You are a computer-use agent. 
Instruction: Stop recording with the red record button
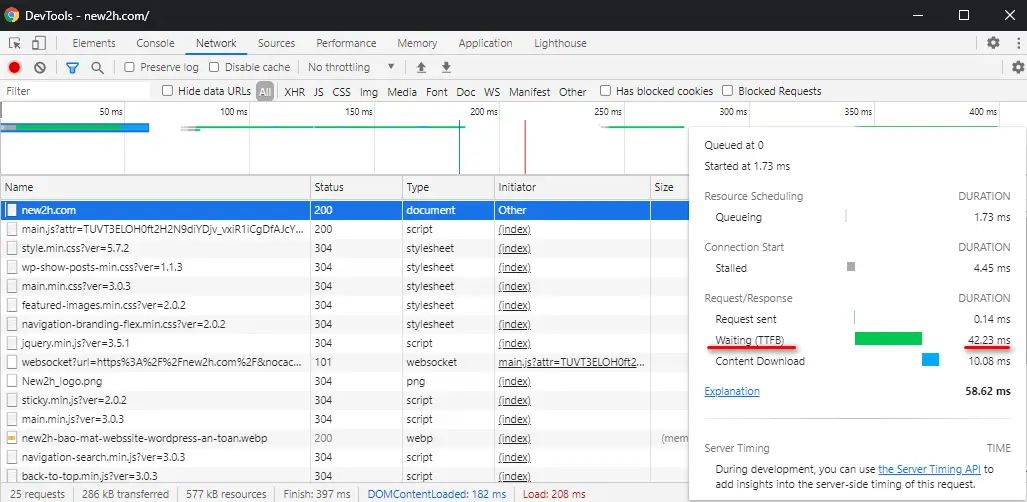[x=14, y=68]
